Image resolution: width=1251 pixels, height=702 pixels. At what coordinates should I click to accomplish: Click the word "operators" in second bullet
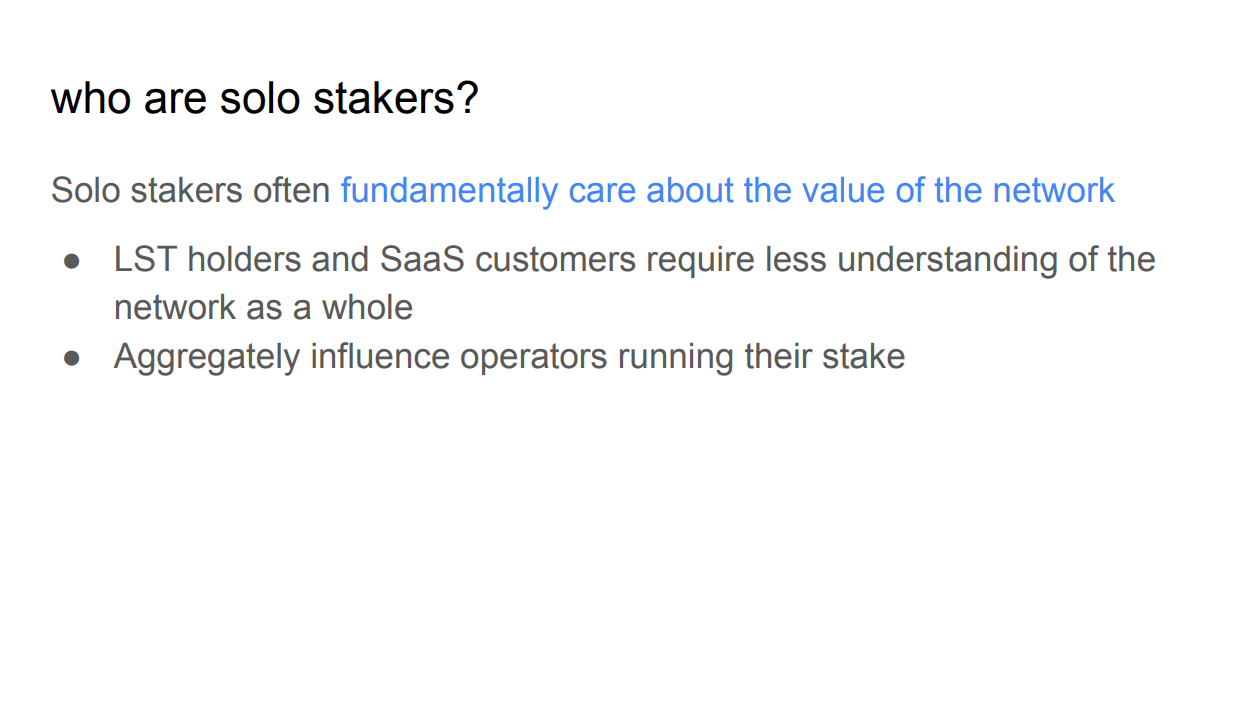pos(533,357)
